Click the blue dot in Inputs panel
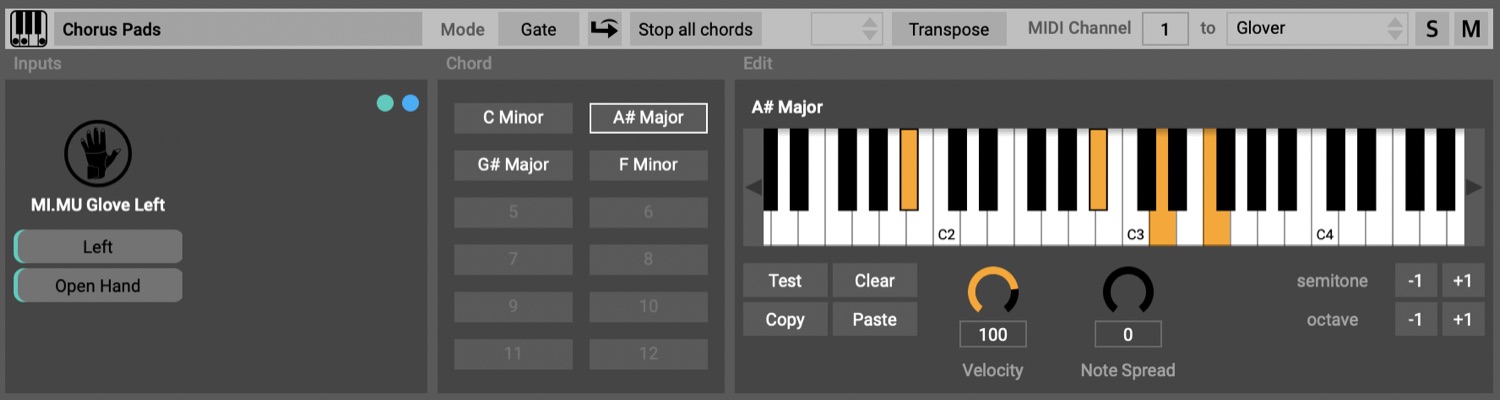 [410, 103]
